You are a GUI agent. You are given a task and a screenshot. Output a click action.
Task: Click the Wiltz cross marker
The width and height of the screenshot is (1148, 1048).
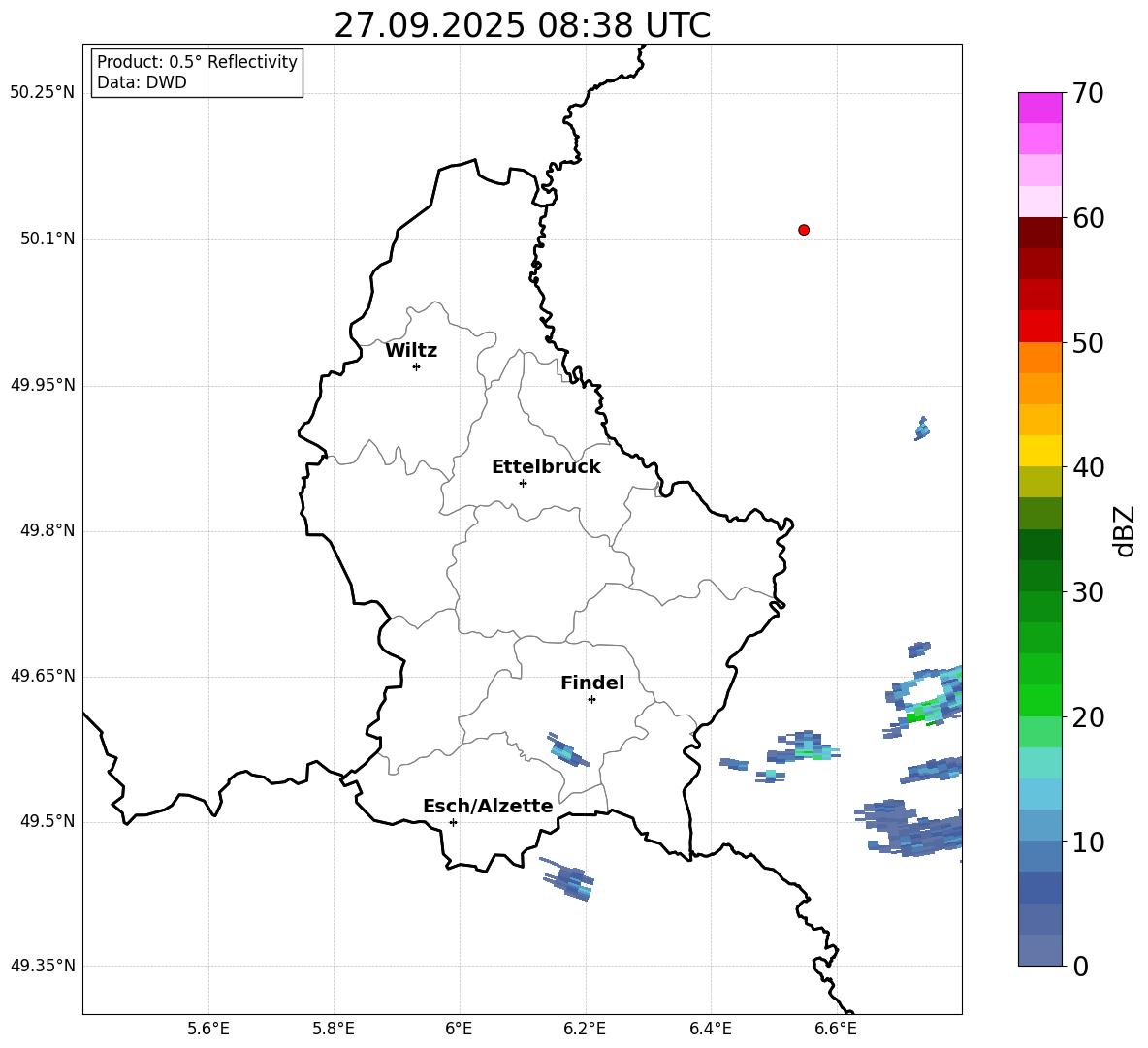[x=416, y=366]
